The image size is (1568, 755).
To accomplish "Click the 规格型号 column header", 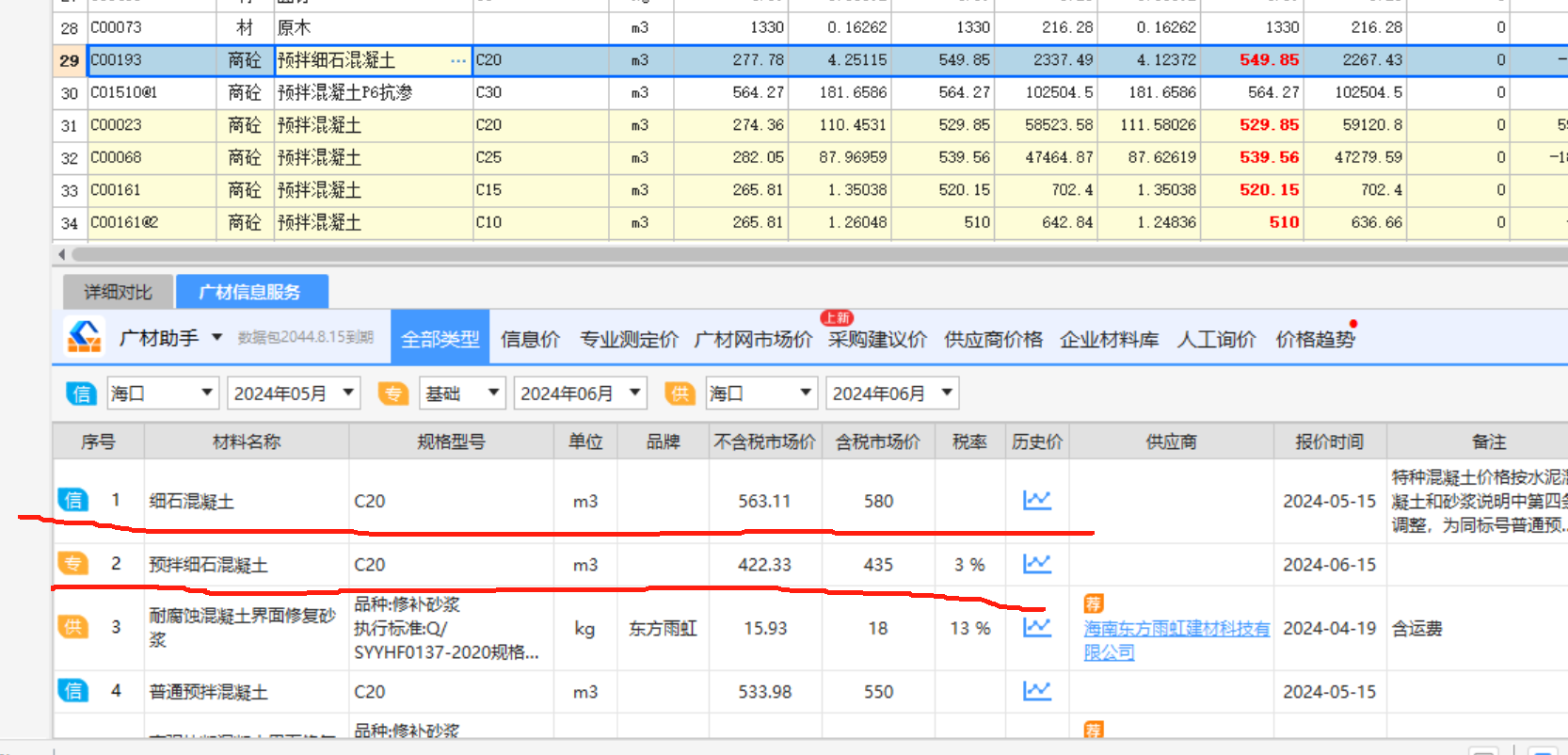I will click(451, 442).
